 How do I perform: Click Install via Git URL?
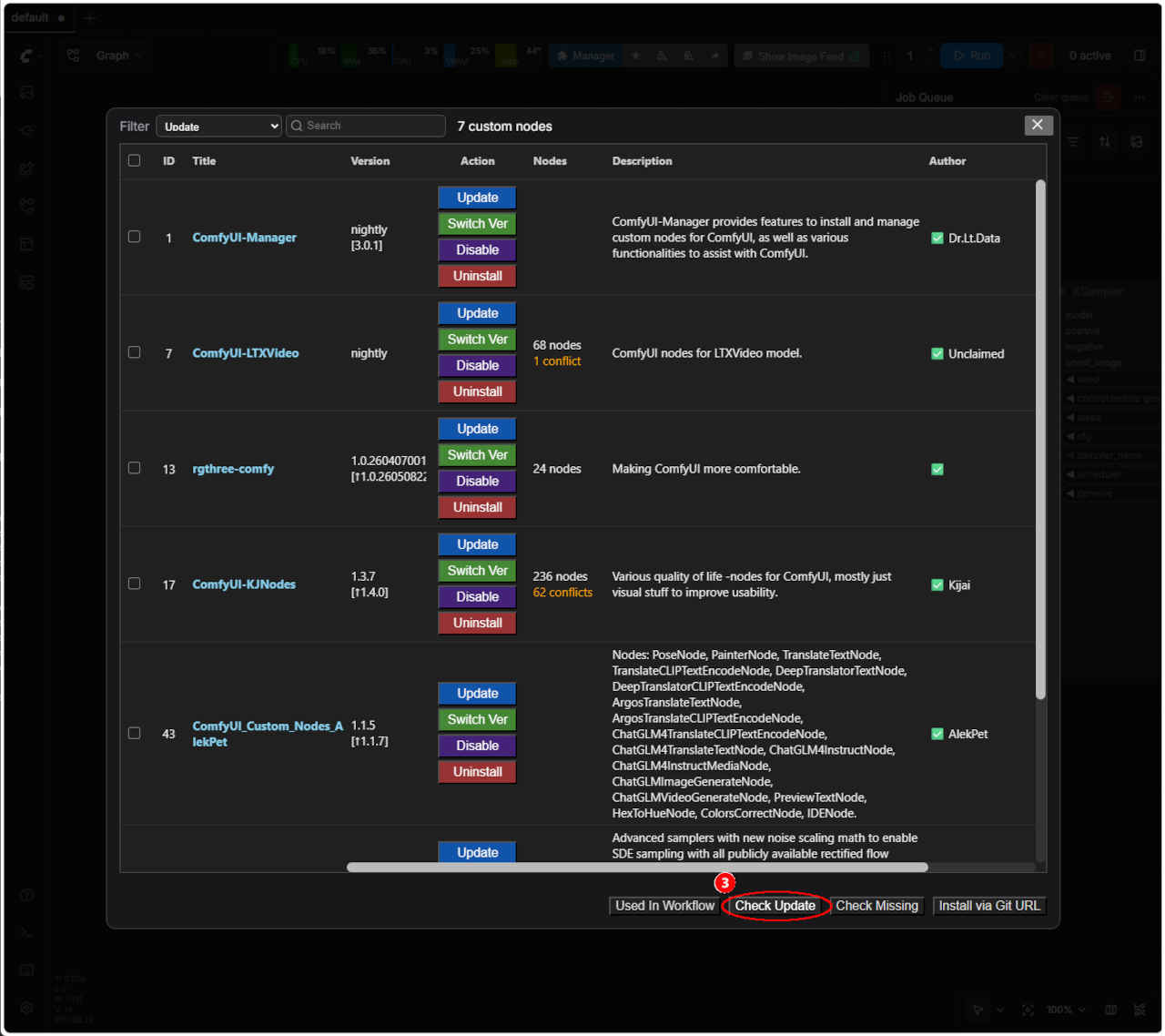(989, 906)
